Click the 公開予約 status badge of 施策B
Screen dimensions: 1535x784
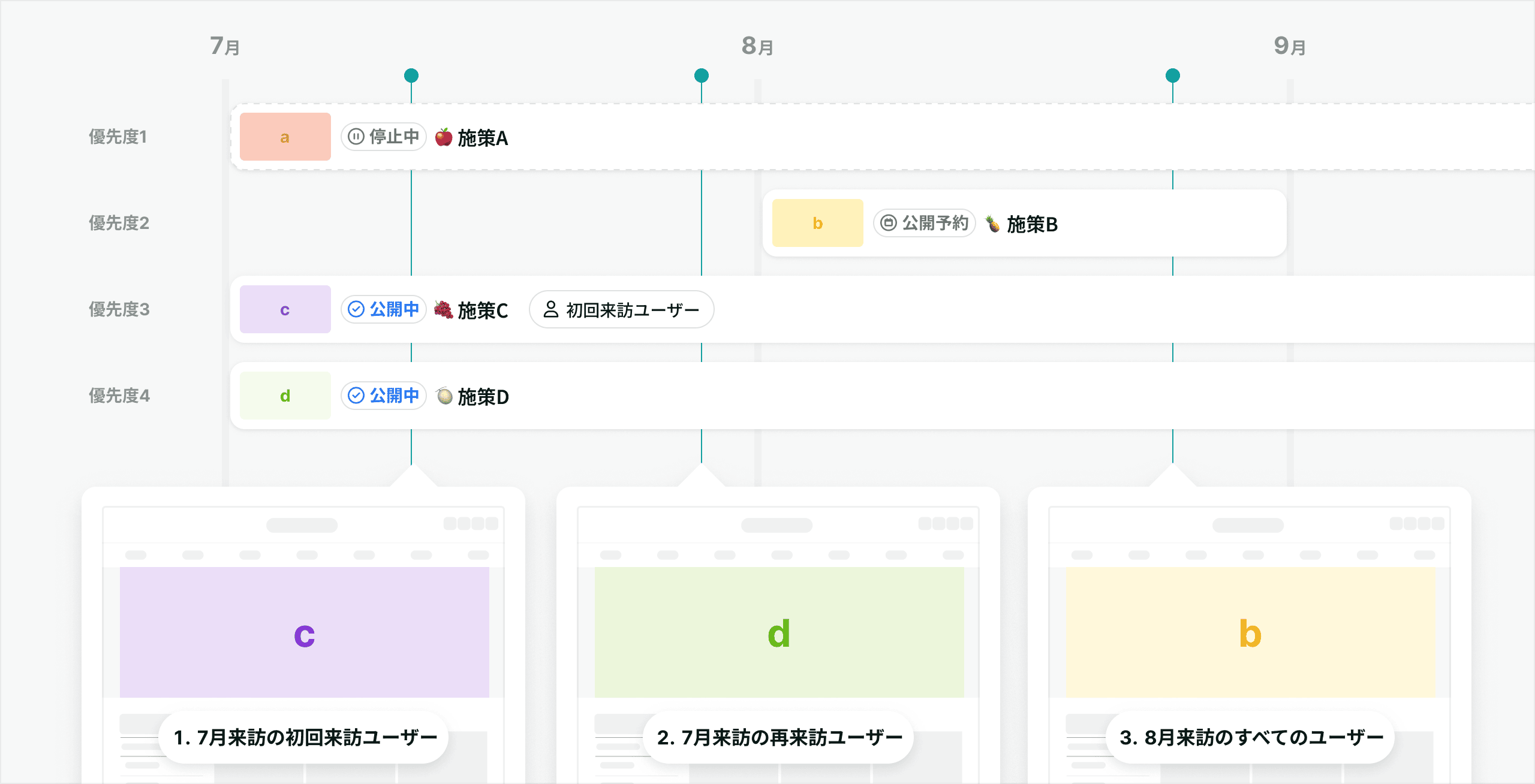click(x=925, y=223)
